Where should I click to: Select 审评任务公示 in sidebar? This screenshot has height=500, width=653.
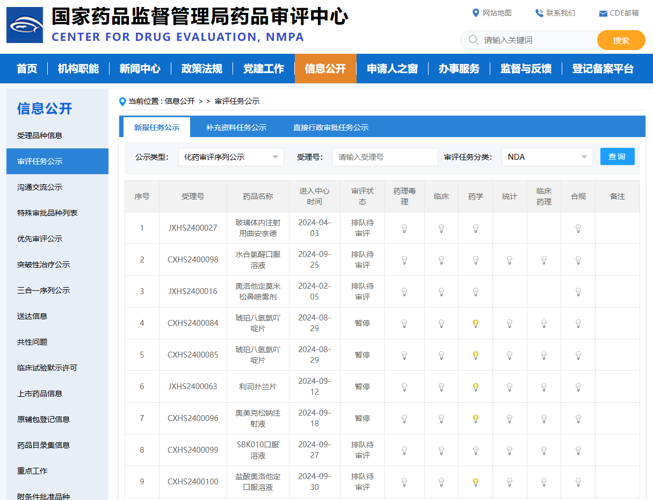57,161
